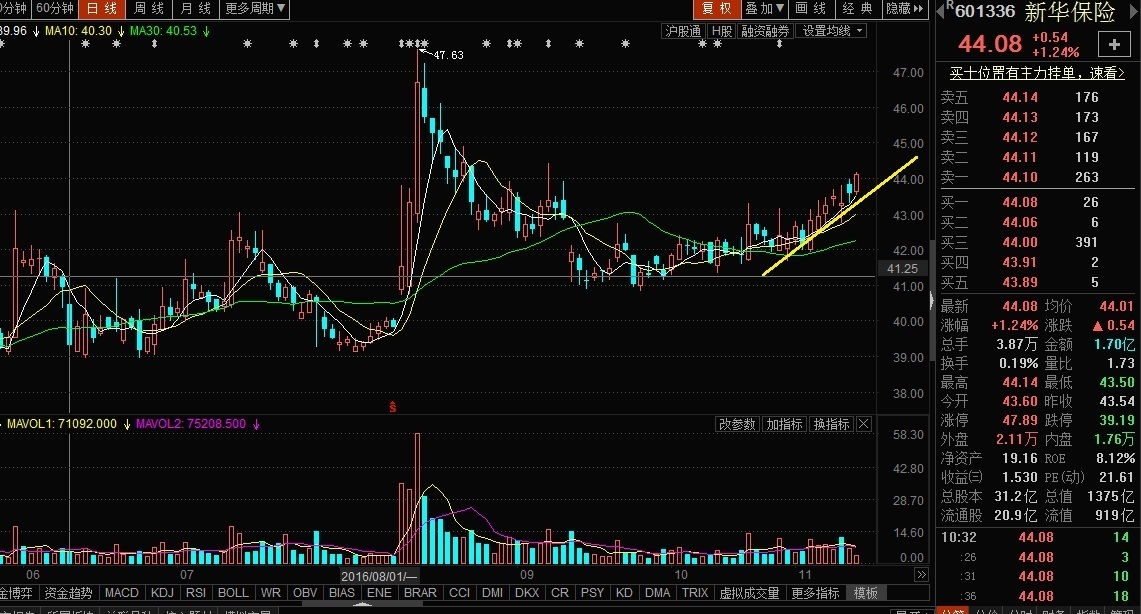Click the stock name 新华保险
The width and height of the screenshot is (1141, 614).
click(x=1070, y=11)
